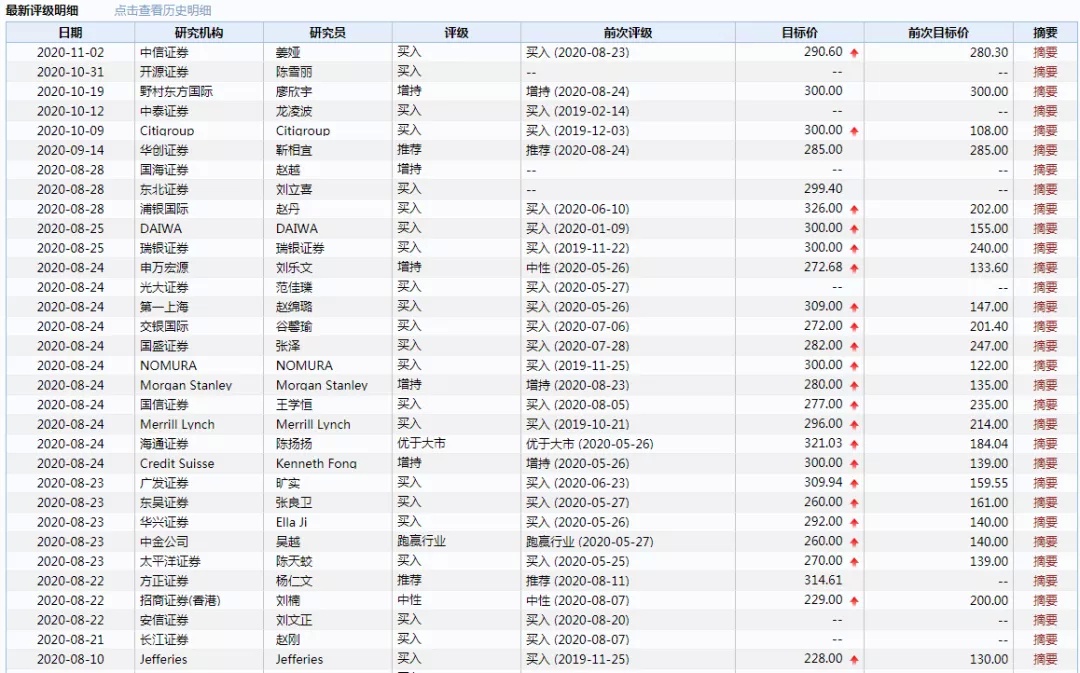Click researcher name 王学恒

coord(294,404)
